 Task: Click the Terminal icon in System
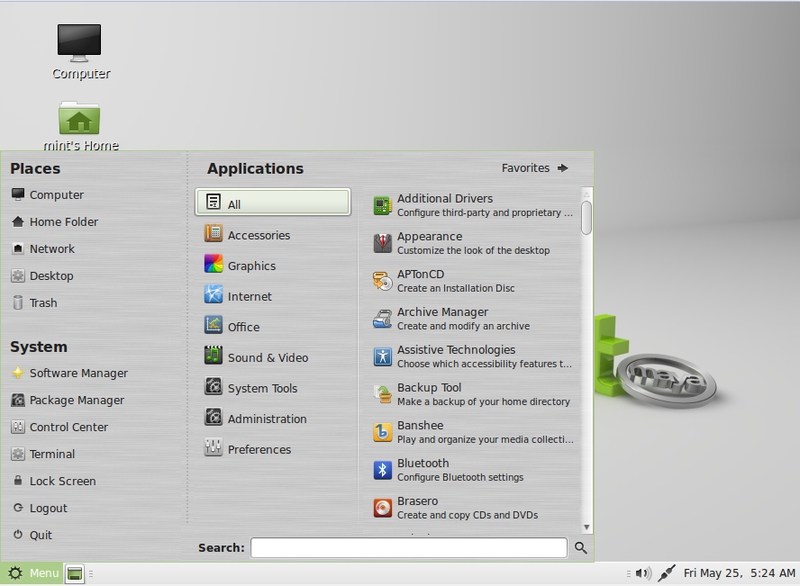pyautogui.click(x=18, y=454)
